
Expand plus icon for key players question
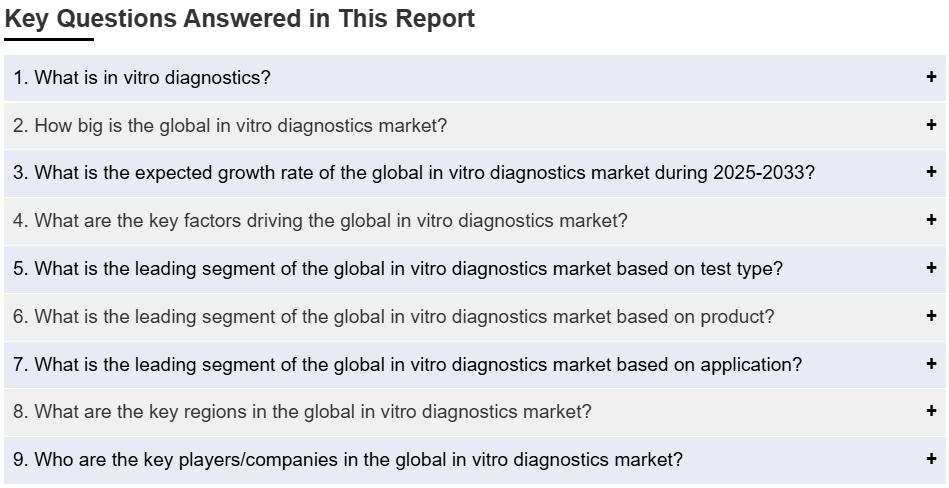coord(931,458)
